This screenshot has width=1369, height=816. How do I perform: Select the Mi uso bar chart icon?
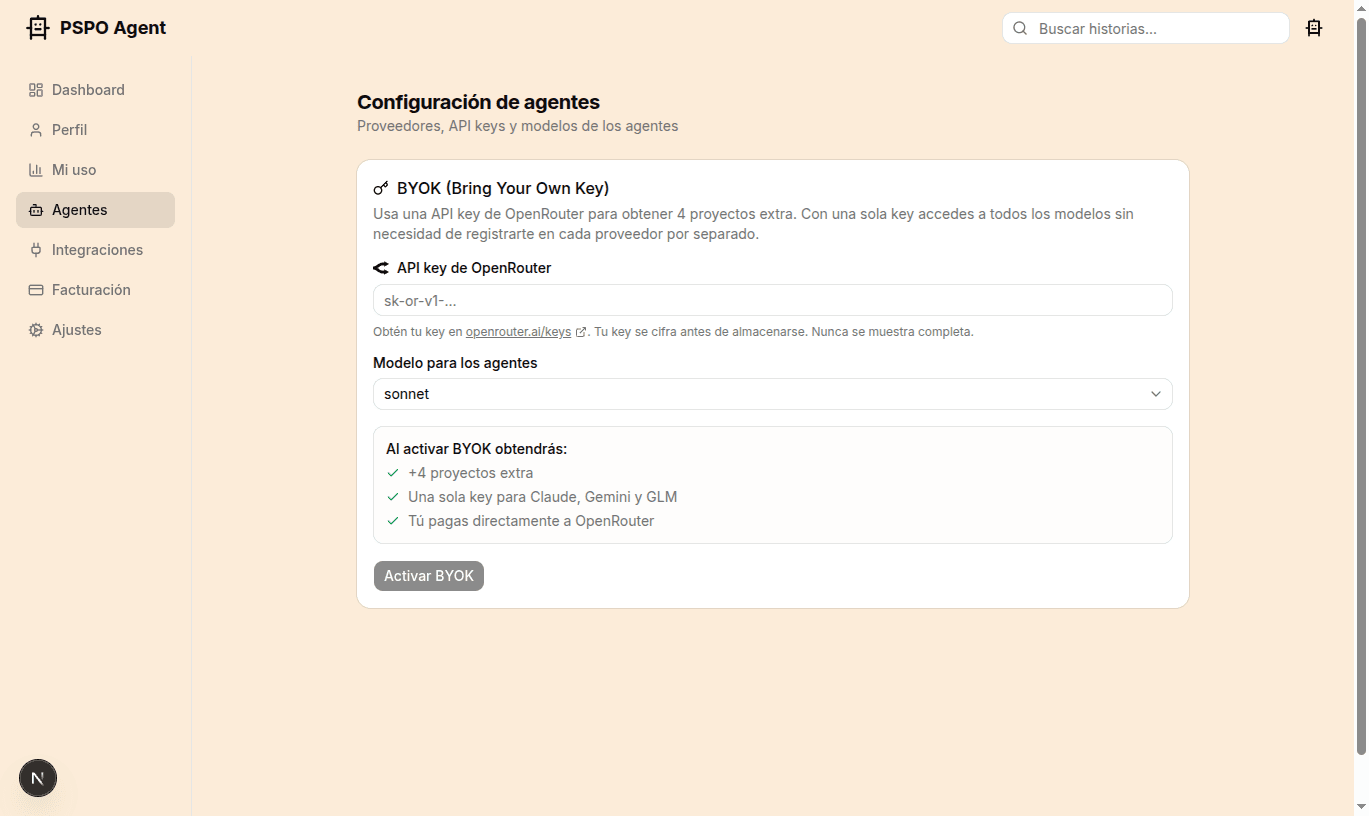33,169
